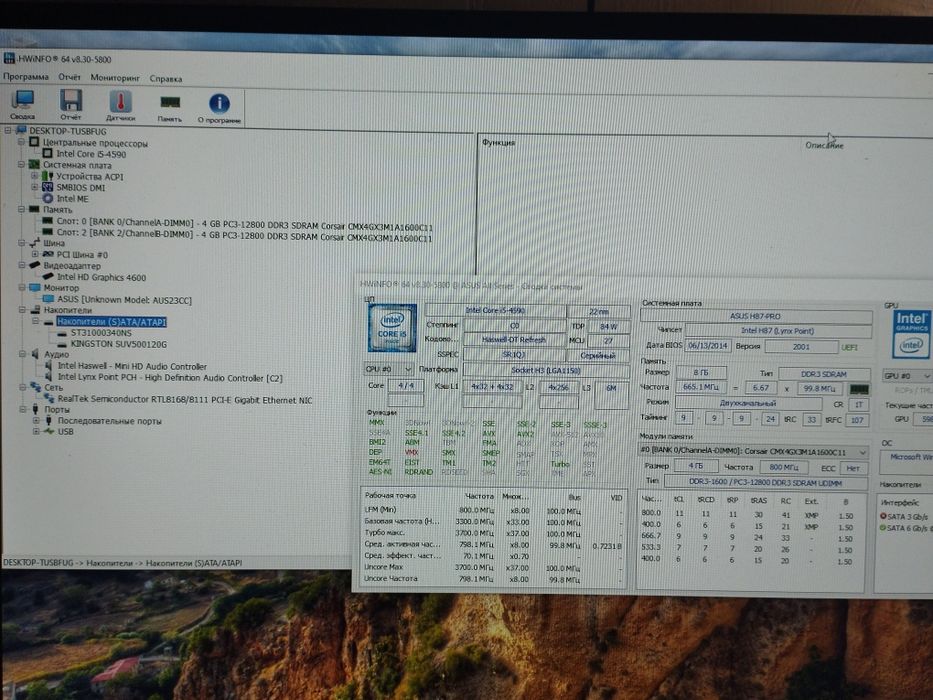Select RealTek RTL8168/8111 Ethernet NIC
This screenshot has height=700, width=933.
tap(185, 400)
